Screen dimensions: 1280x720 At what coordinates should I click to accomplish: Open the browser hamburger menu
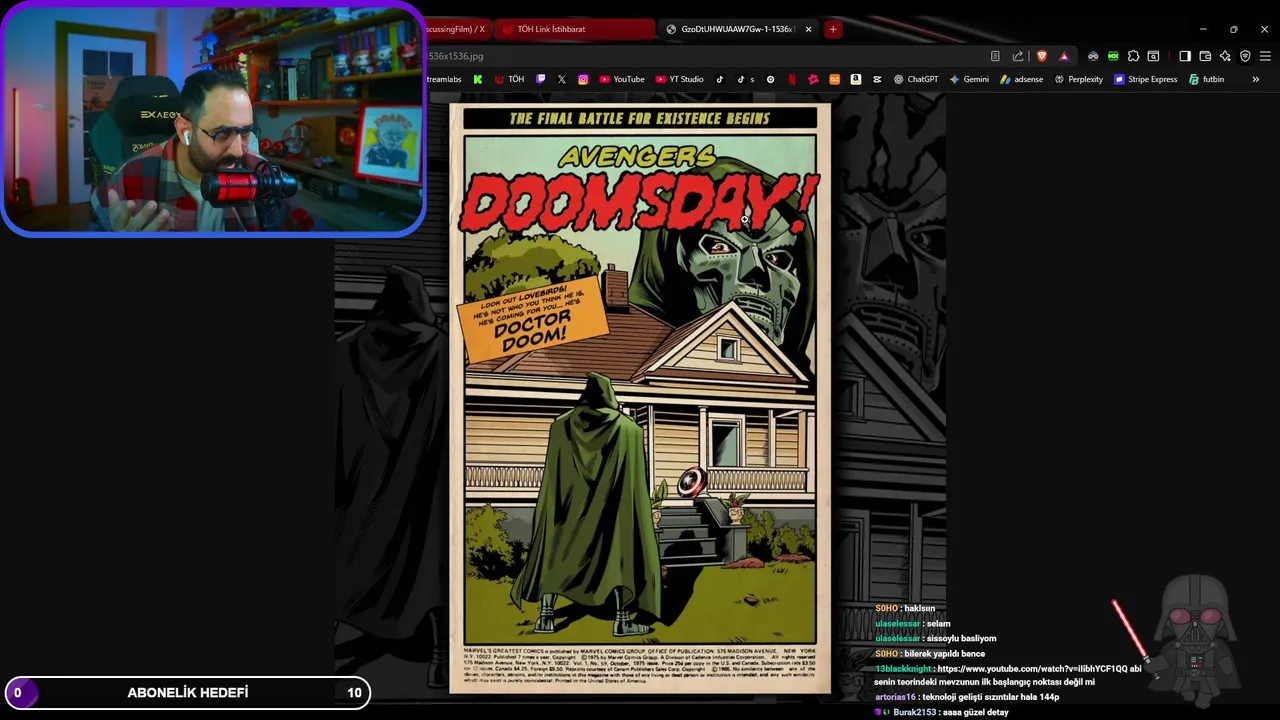click(x=1265, y=56)
